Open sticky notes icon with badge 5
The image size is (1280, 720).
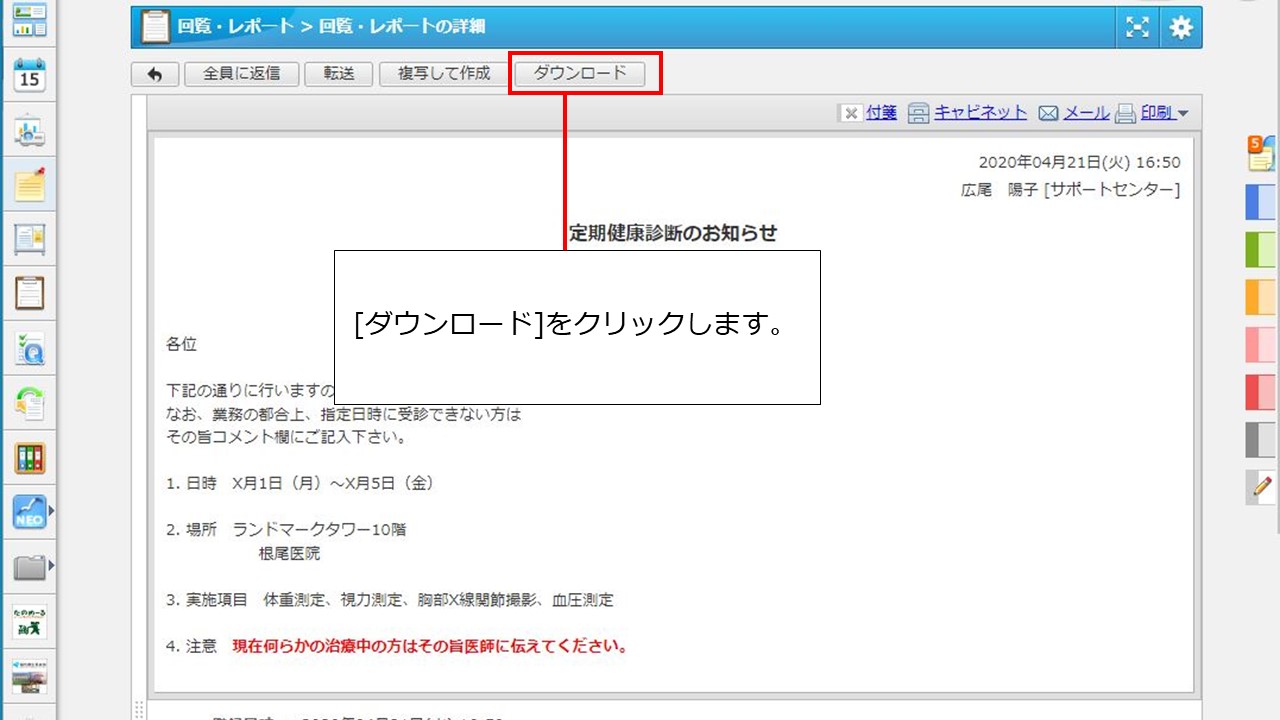[1261, 153]
